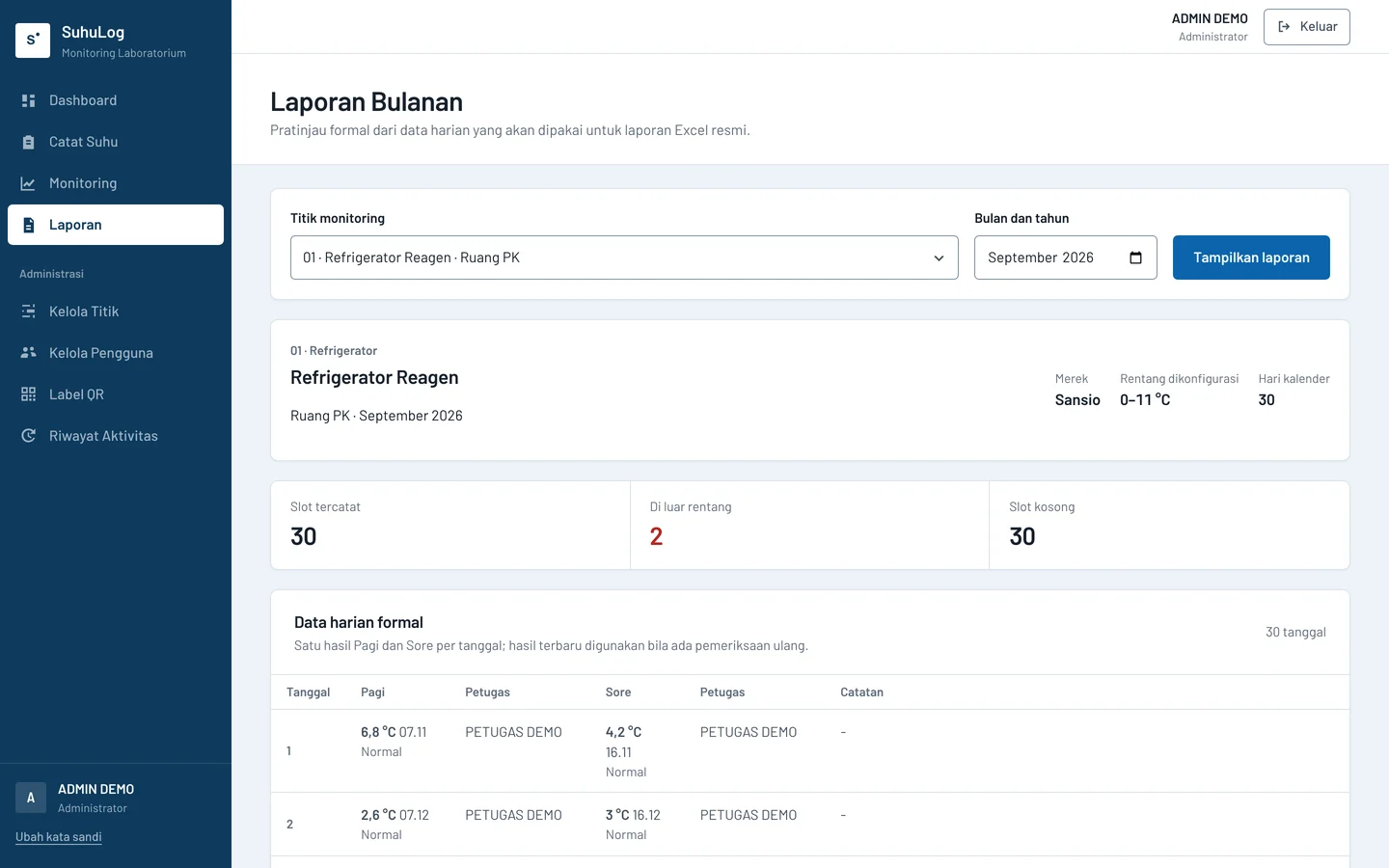Click the Catatan column header
Image resolution: width=1389 pixels, height=868 pixels.
tap(861, 692)
